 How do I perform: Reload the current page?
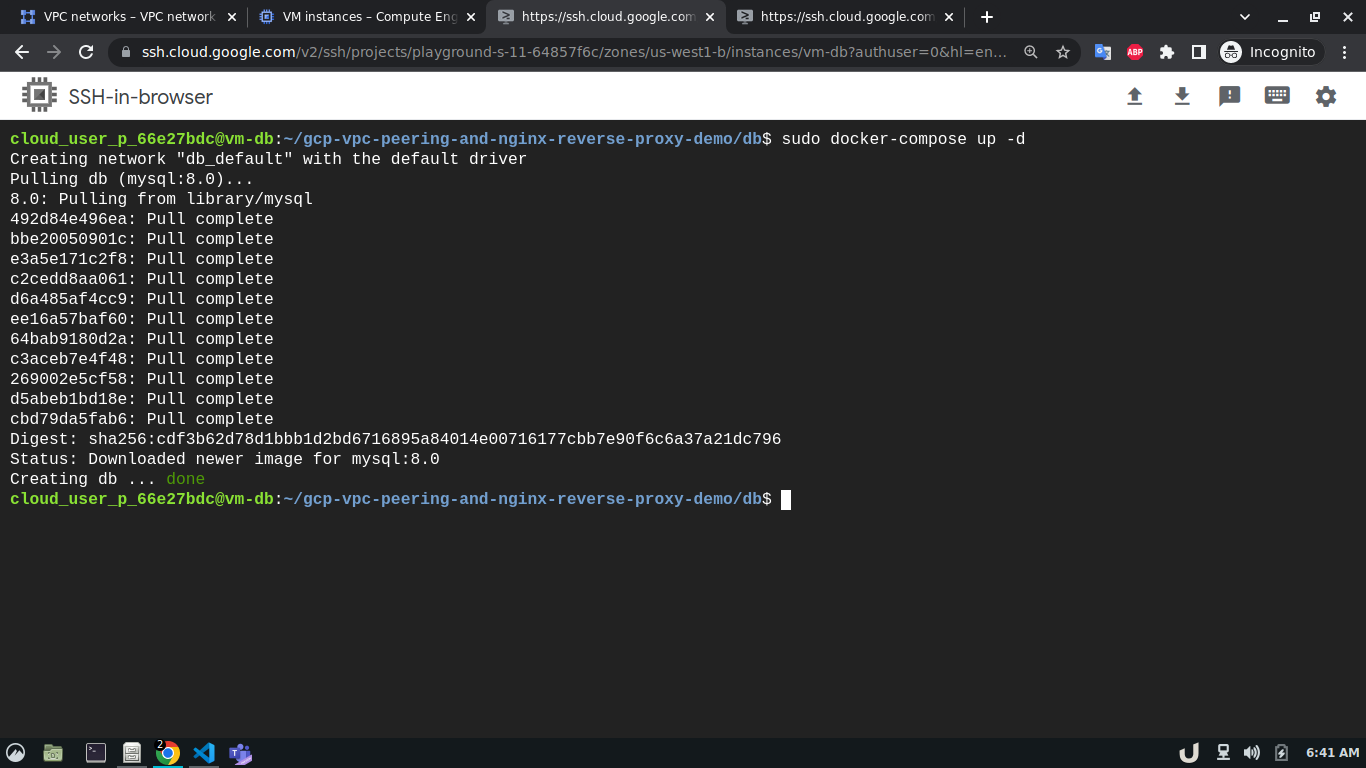click(x=86, y=52)
